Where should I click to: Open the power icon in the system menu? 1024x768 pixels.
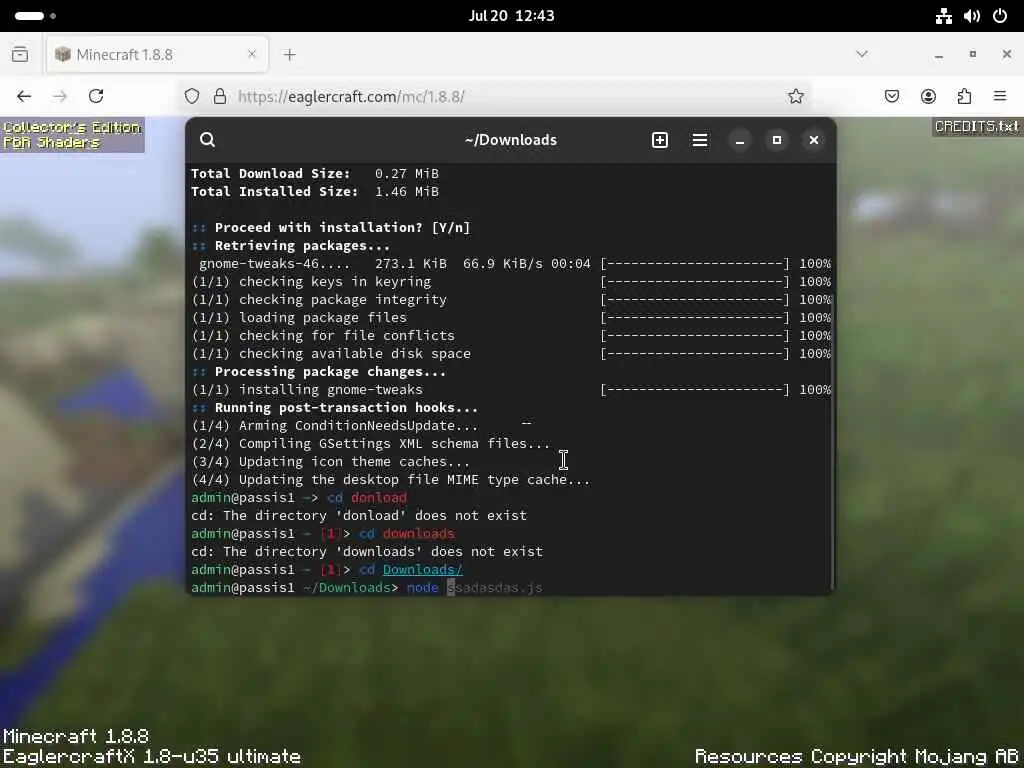pyautogui.click(x=1000, y=16)
